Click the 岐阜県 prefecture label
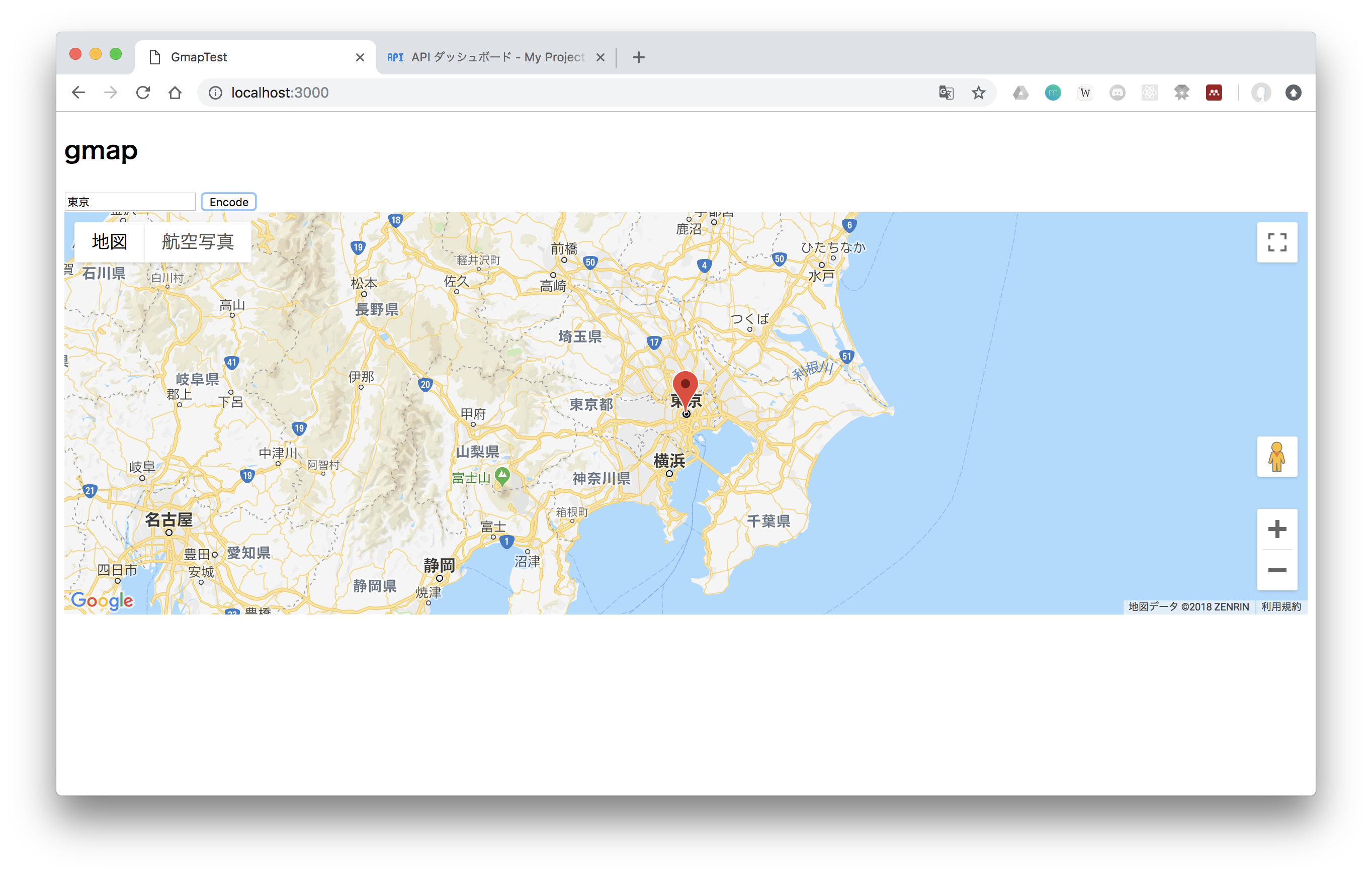Viewport: 1372px width, 876px height. point(197,379)
